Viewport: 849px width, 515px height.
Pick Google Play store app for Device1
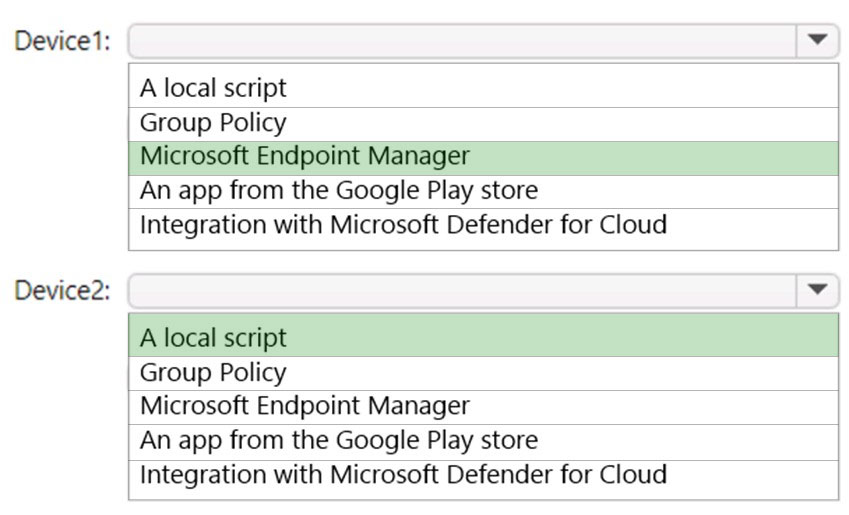tap(483, 192)
